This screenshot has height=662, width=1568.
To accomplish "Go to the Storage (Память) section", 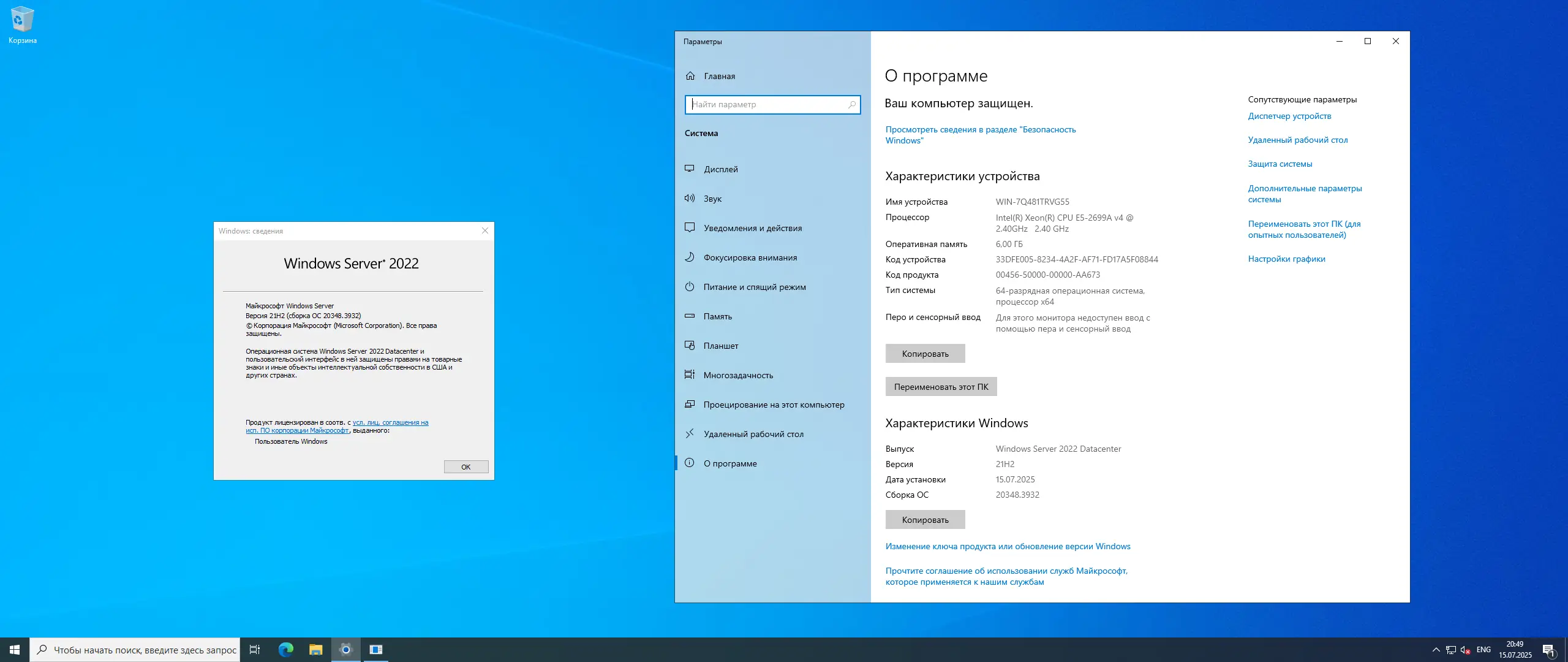I will (717, 316).
